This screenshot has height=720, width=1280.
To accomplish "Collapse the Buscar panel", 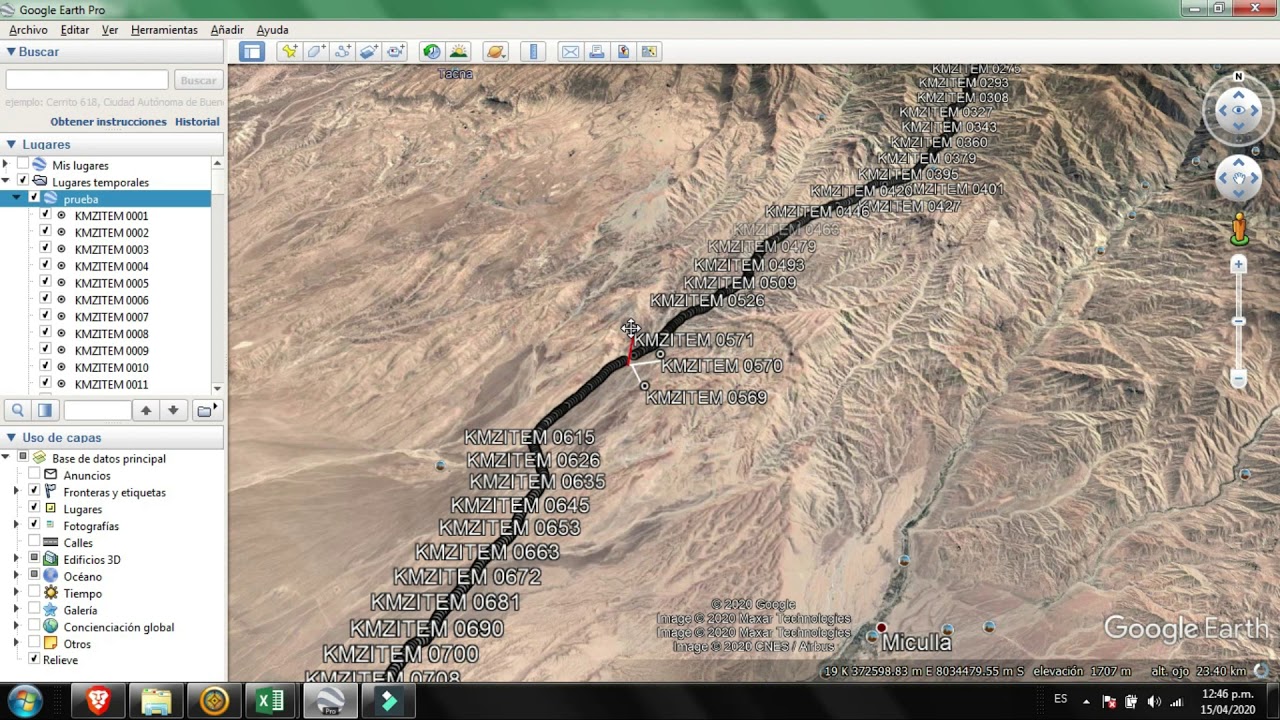I will point(11,51).
